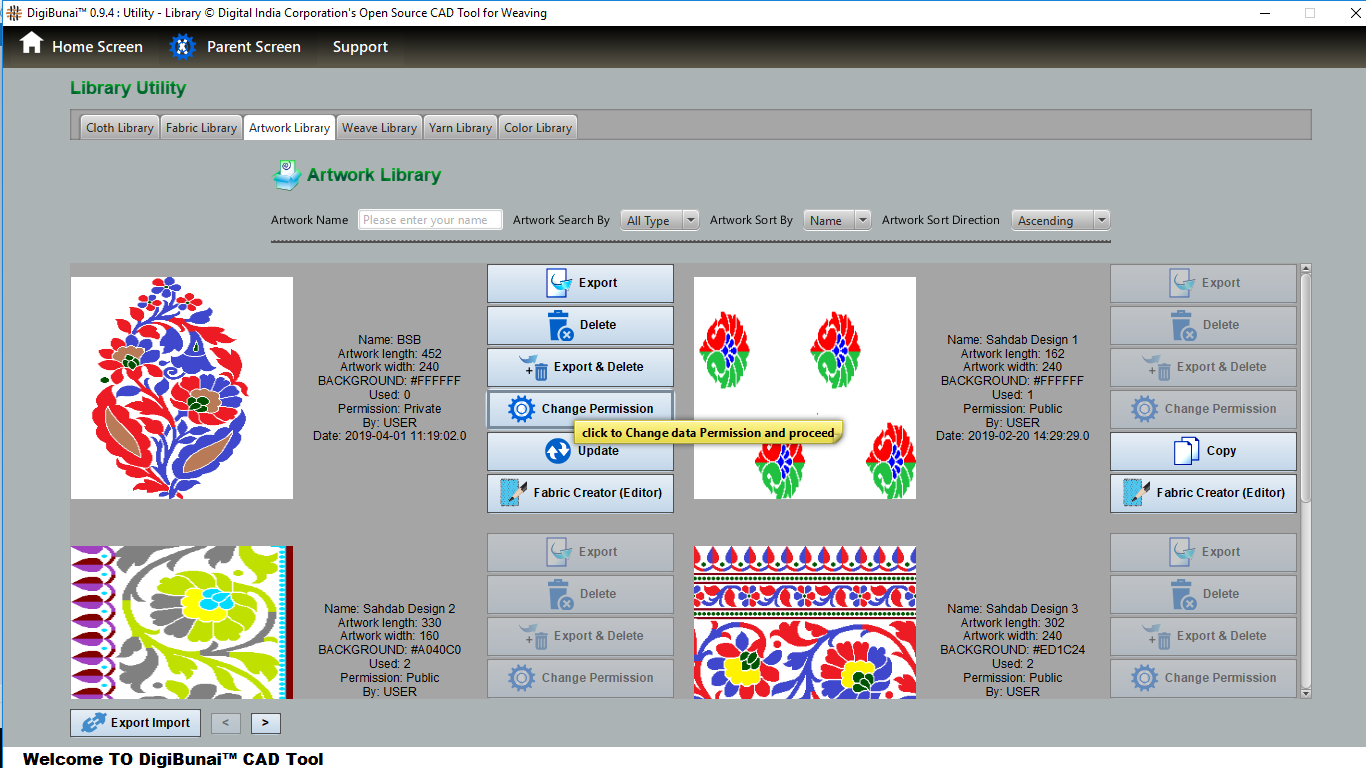Switch to the Color Library tab

coord(538,128)
